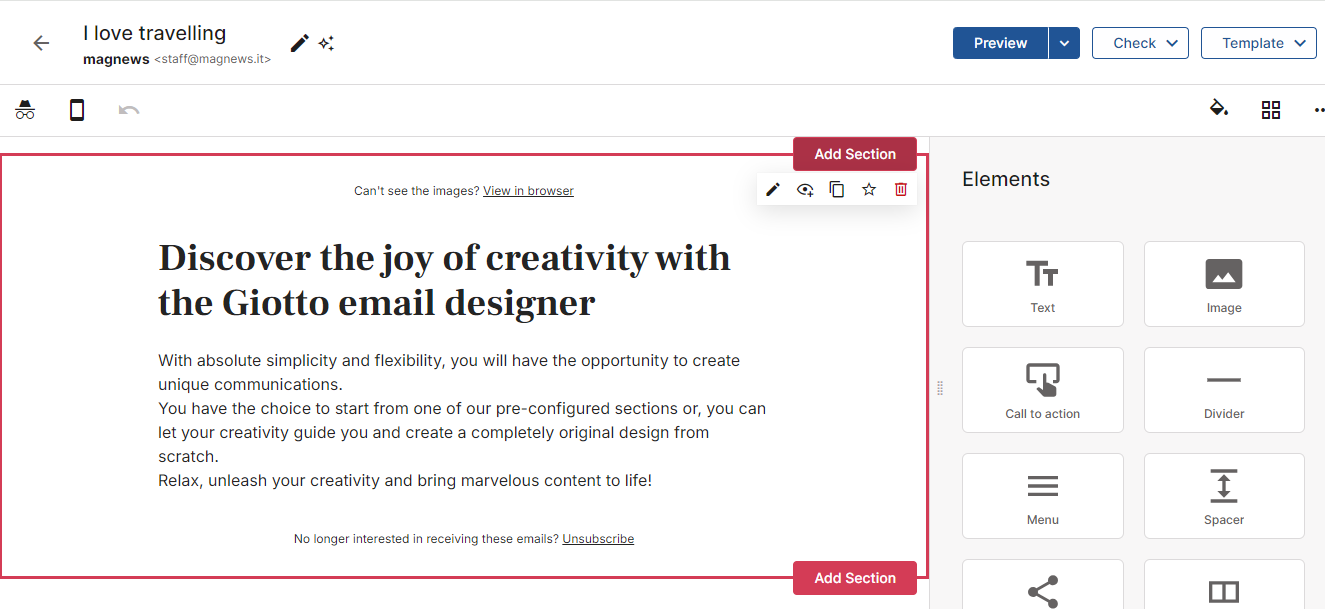Undo the last change
1325x609 pixels.
[x=129, y=110]
